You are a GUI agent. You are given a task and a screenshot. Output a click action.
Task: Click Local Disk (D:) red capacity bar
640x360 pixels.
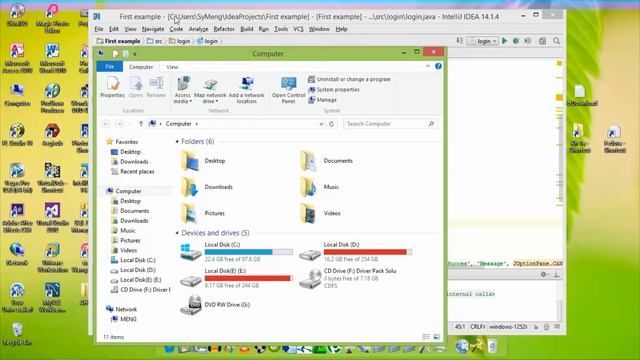[x=368, y=252]
